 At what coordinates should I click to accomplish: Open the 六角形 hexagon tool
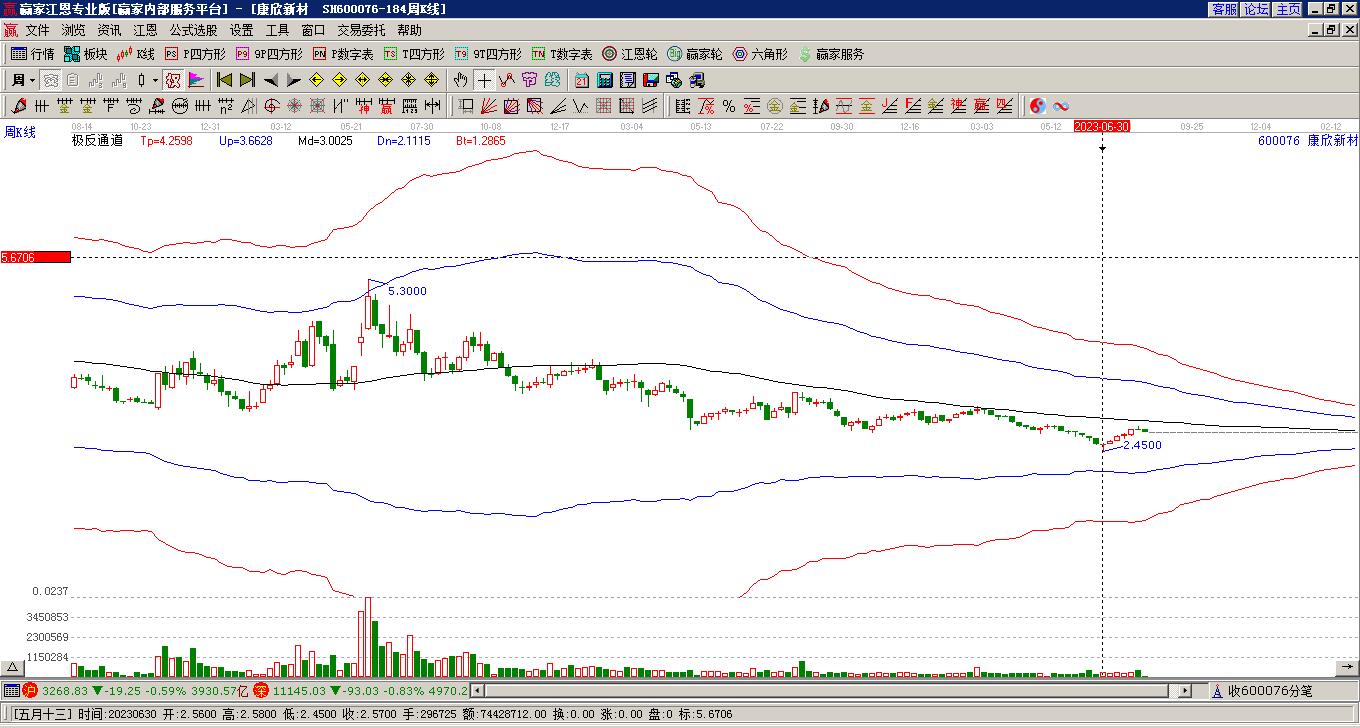pyautogui.click(x=760, y=54)
